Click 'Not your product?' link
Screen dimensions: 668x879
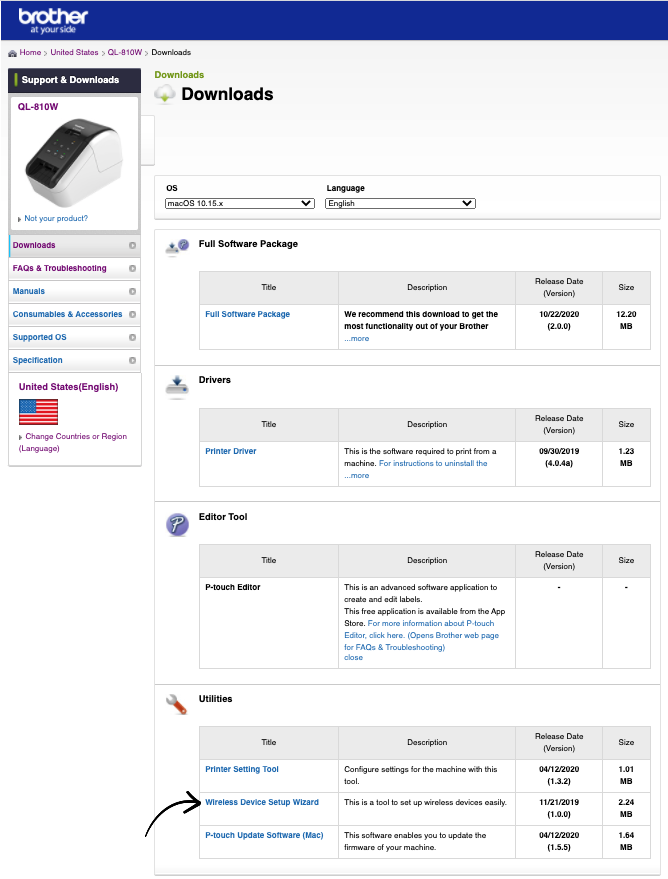click(x=56, y=218)
